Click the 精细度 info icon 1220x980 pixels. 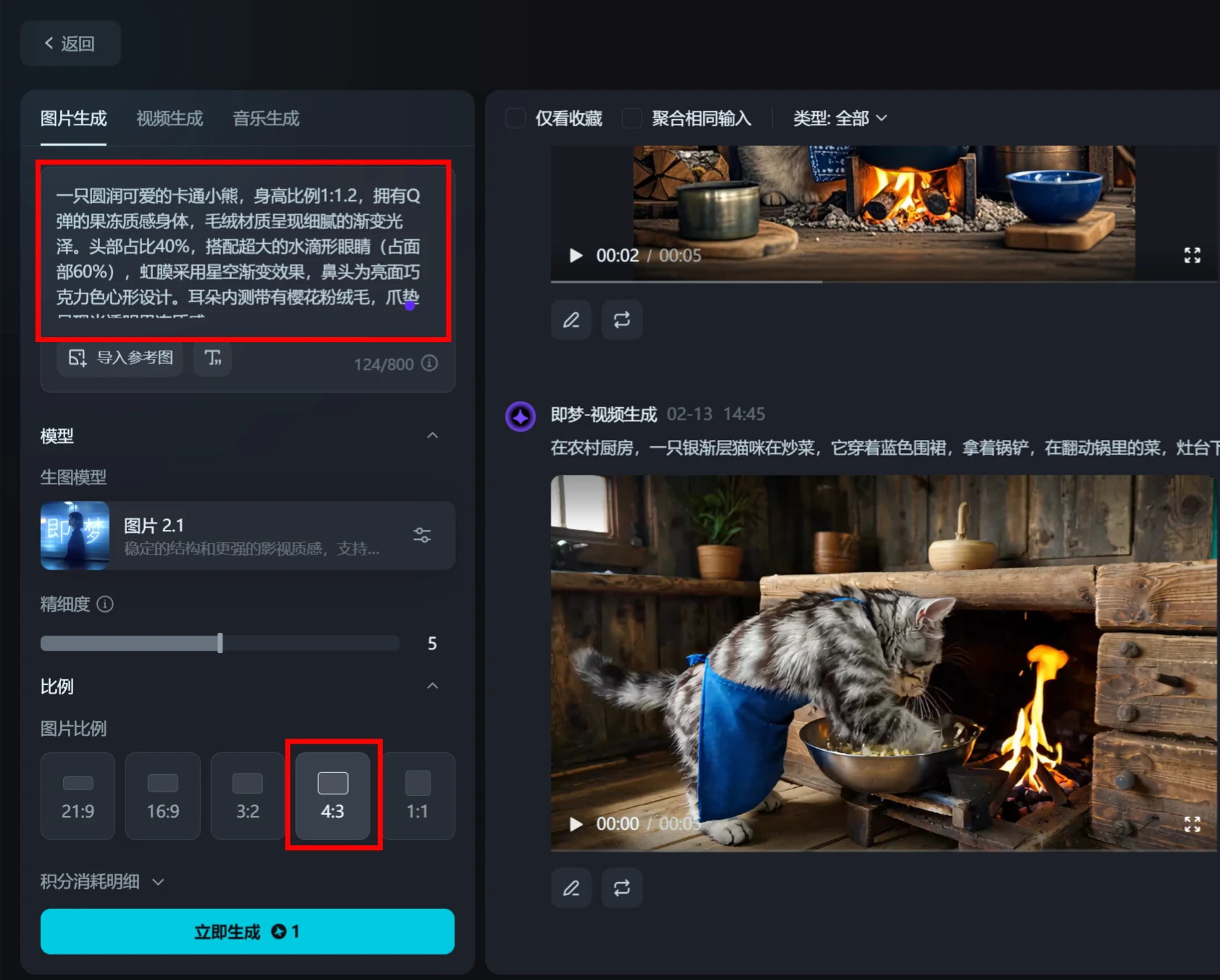[x=105, y=604]
